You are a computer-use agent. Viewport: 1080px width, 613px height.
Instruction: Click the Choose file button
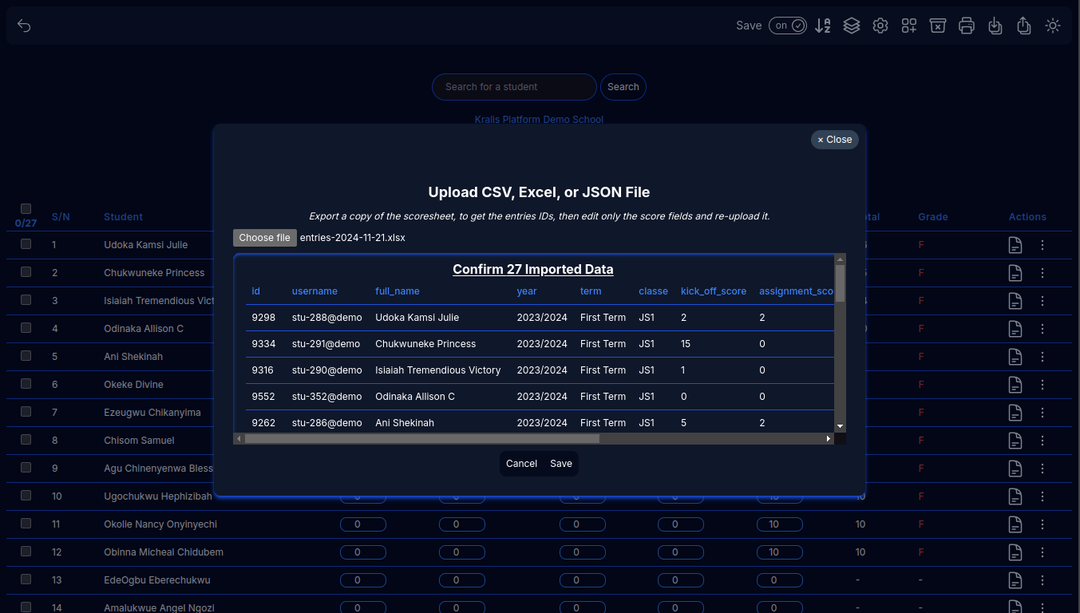(265, 238)
